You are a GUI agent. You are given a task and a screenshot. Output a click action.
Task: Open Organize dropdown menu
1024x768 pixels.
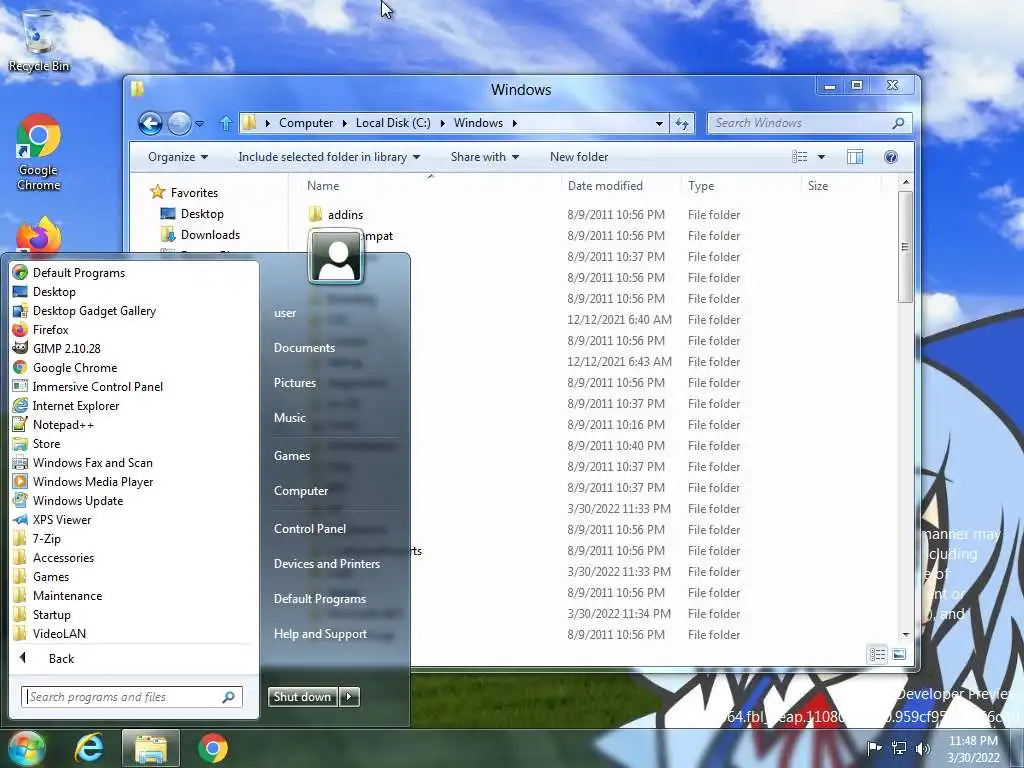[x=178, y=157]
